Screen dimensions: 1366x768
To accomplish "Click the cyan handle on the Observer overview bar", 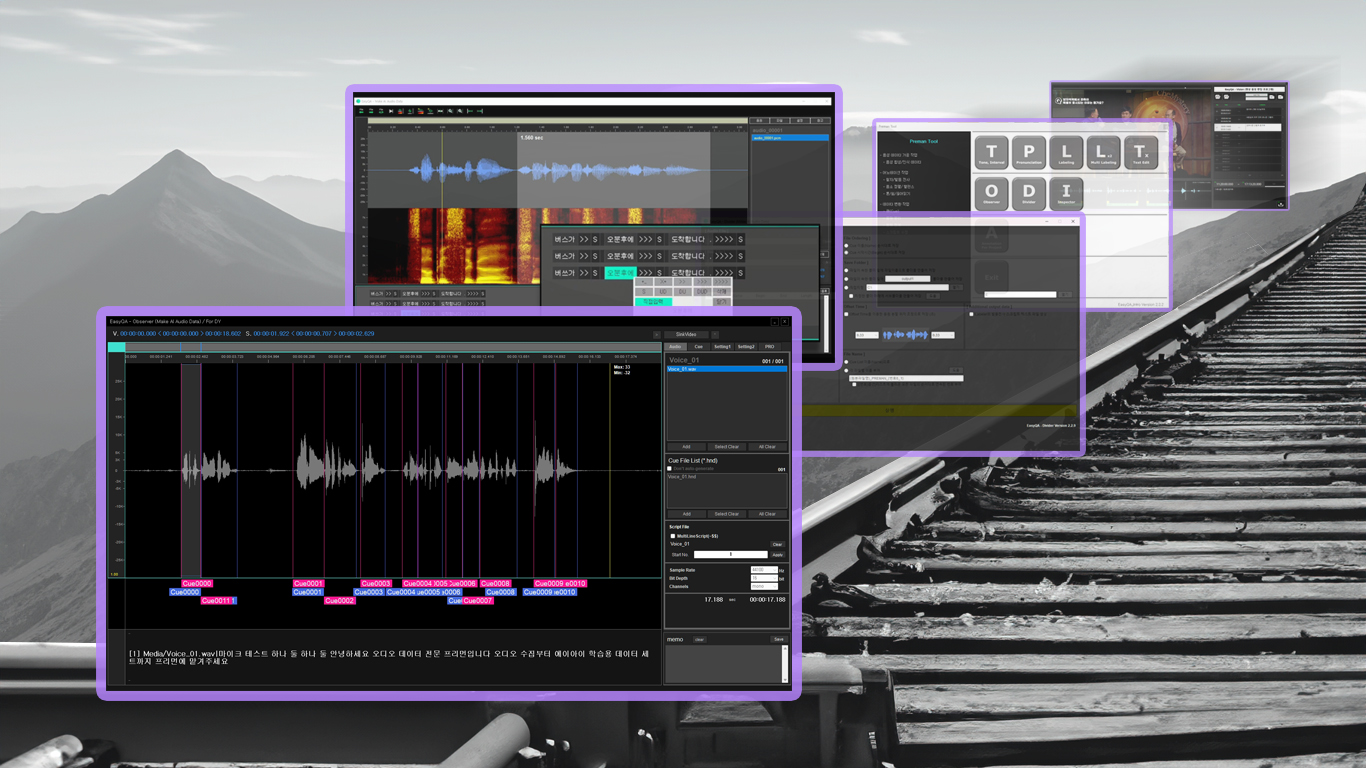I will [117, 347].
